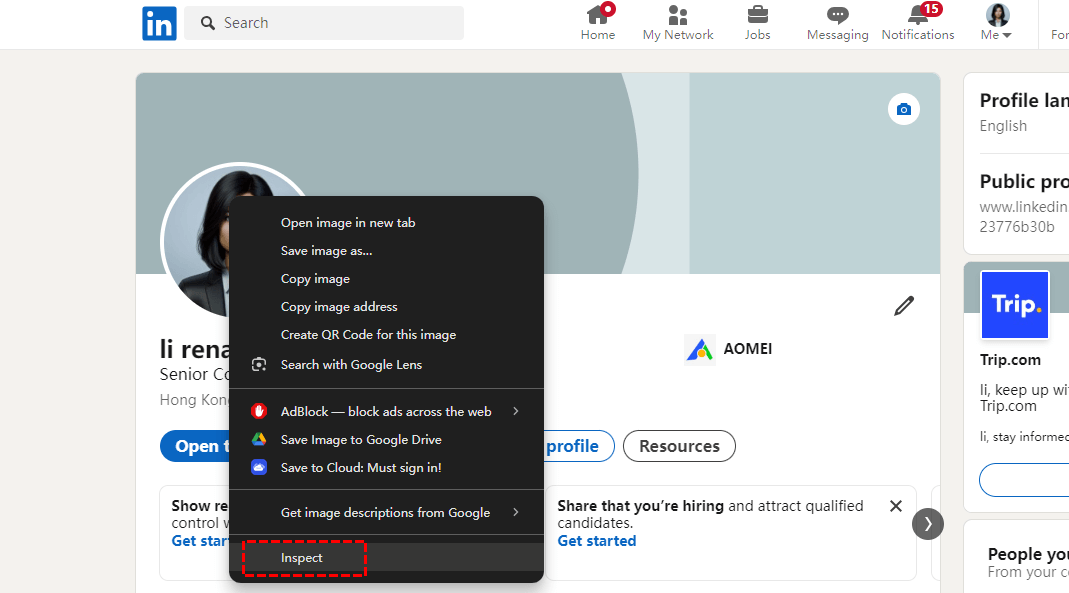Click the Hong Kong location text

coord(194,400)
